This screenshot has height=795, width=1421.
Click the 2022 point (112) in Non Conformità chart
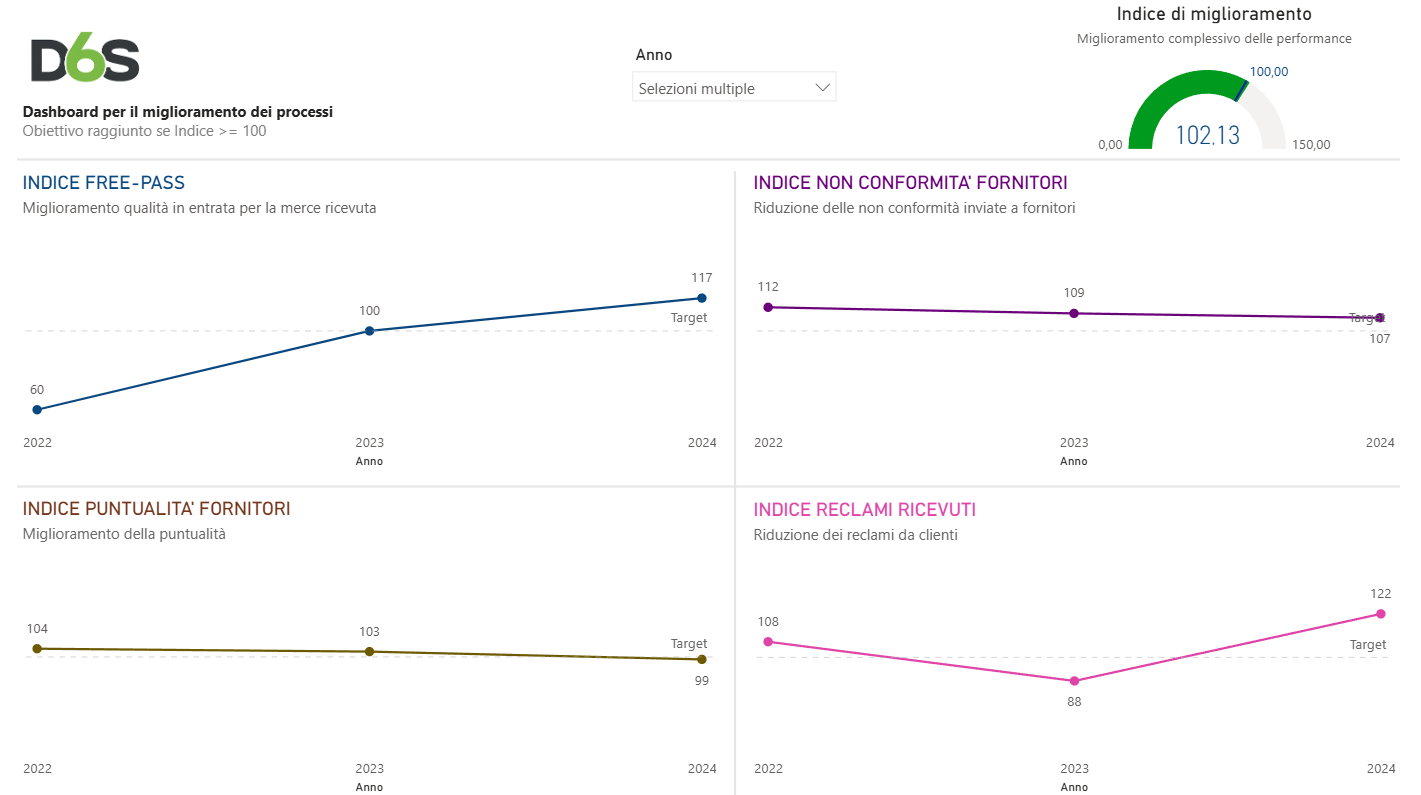[768, 307]
